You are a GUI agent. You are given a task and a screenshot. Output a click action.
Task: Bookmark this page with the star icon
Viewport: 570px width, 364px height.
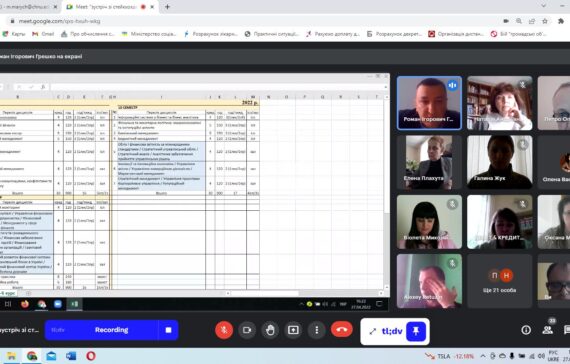[545, 21]
